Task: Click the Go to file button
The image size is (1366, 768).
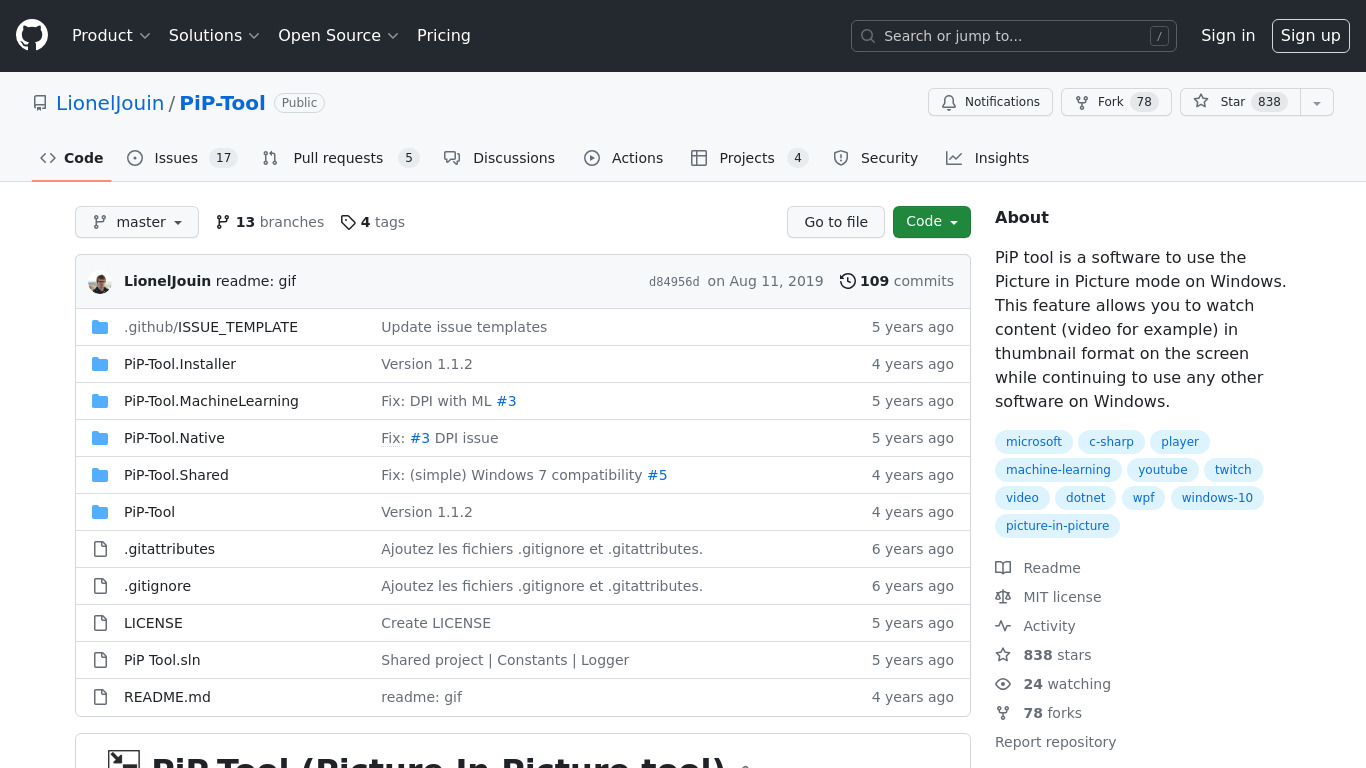Action: 836,222
